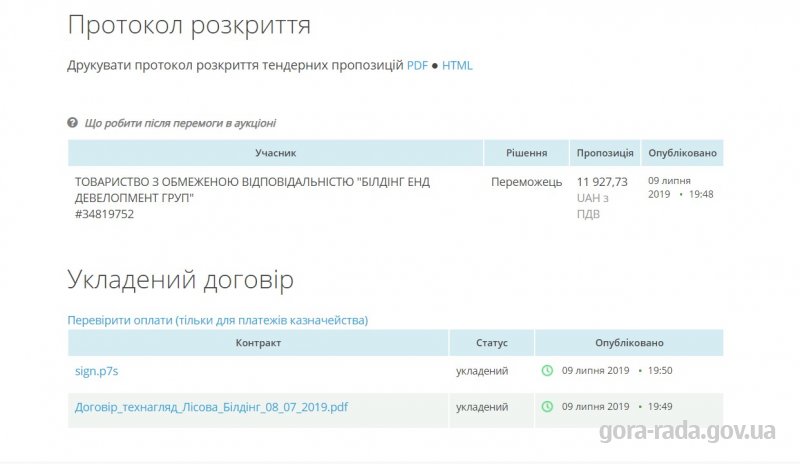Open the HTML protocol print link
Image resolution: width=800 pixels, height=464 pixels.
click(x=457, y=65)
